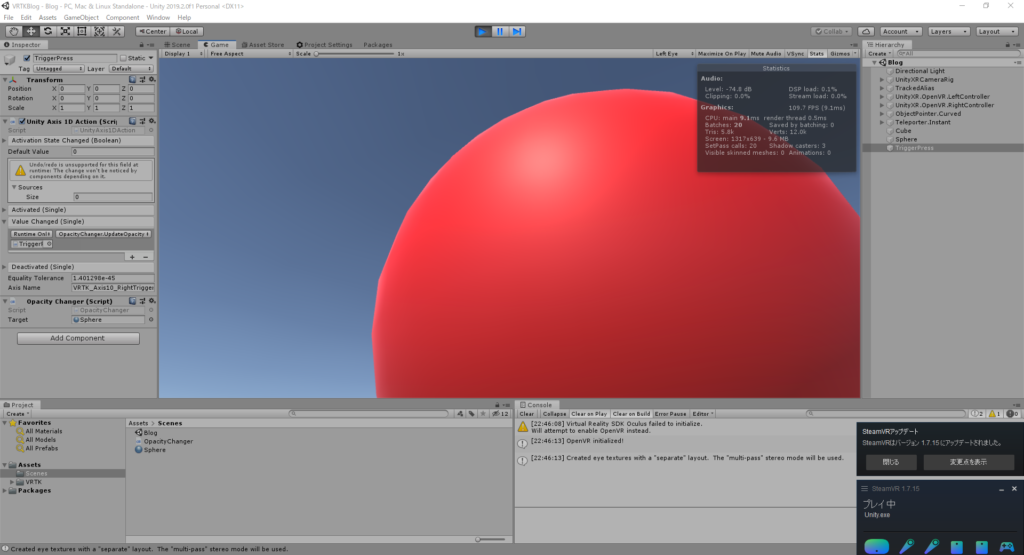The height and width of the screenshot is (555, 1024).
Task: Click the Local handle rotation button
Action: pos(187,31)
